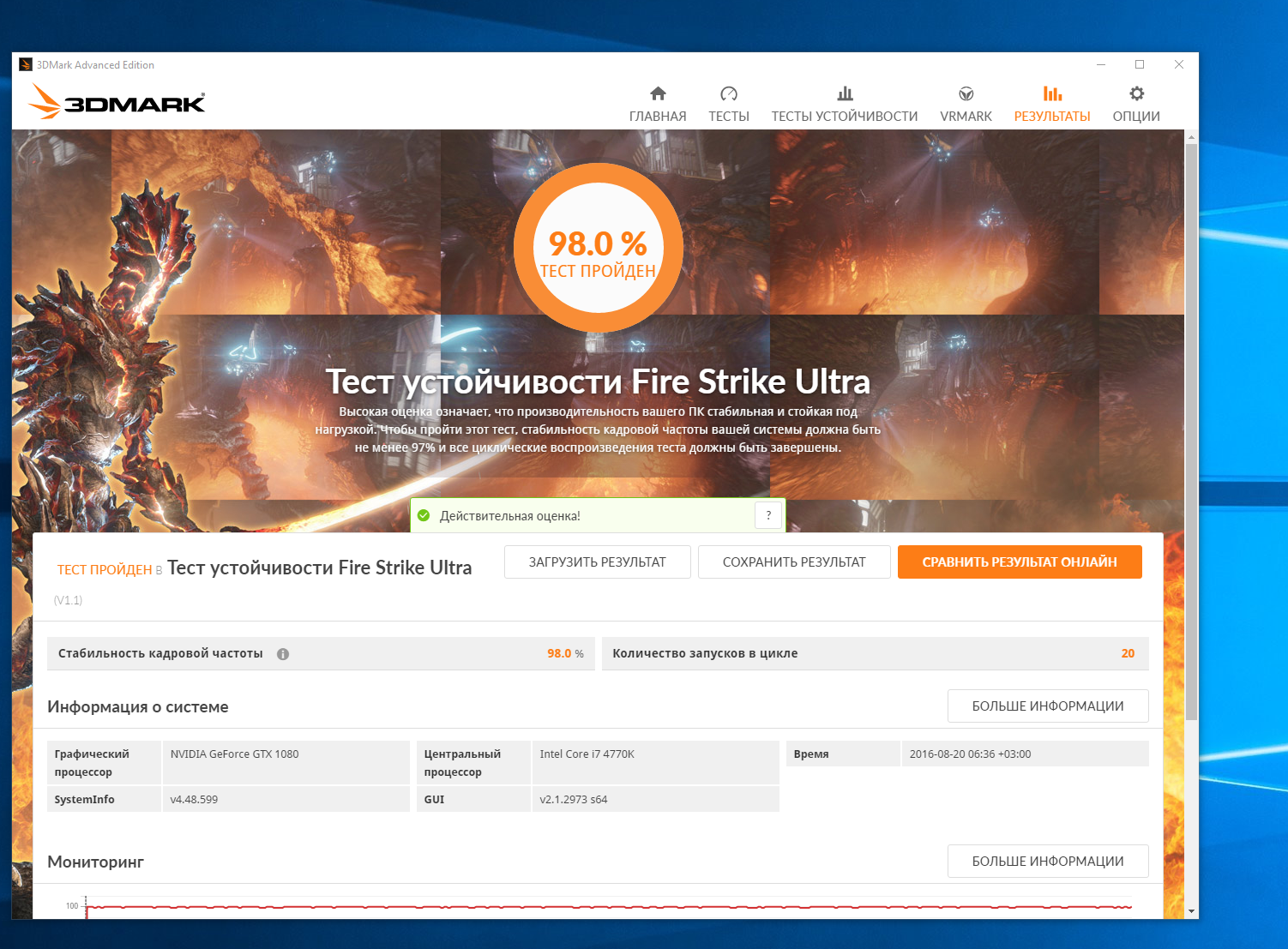Screen dimensions: 1288x949
Task: Click the 3DMark Advanced Edition window title
Action: coord(95,65)
